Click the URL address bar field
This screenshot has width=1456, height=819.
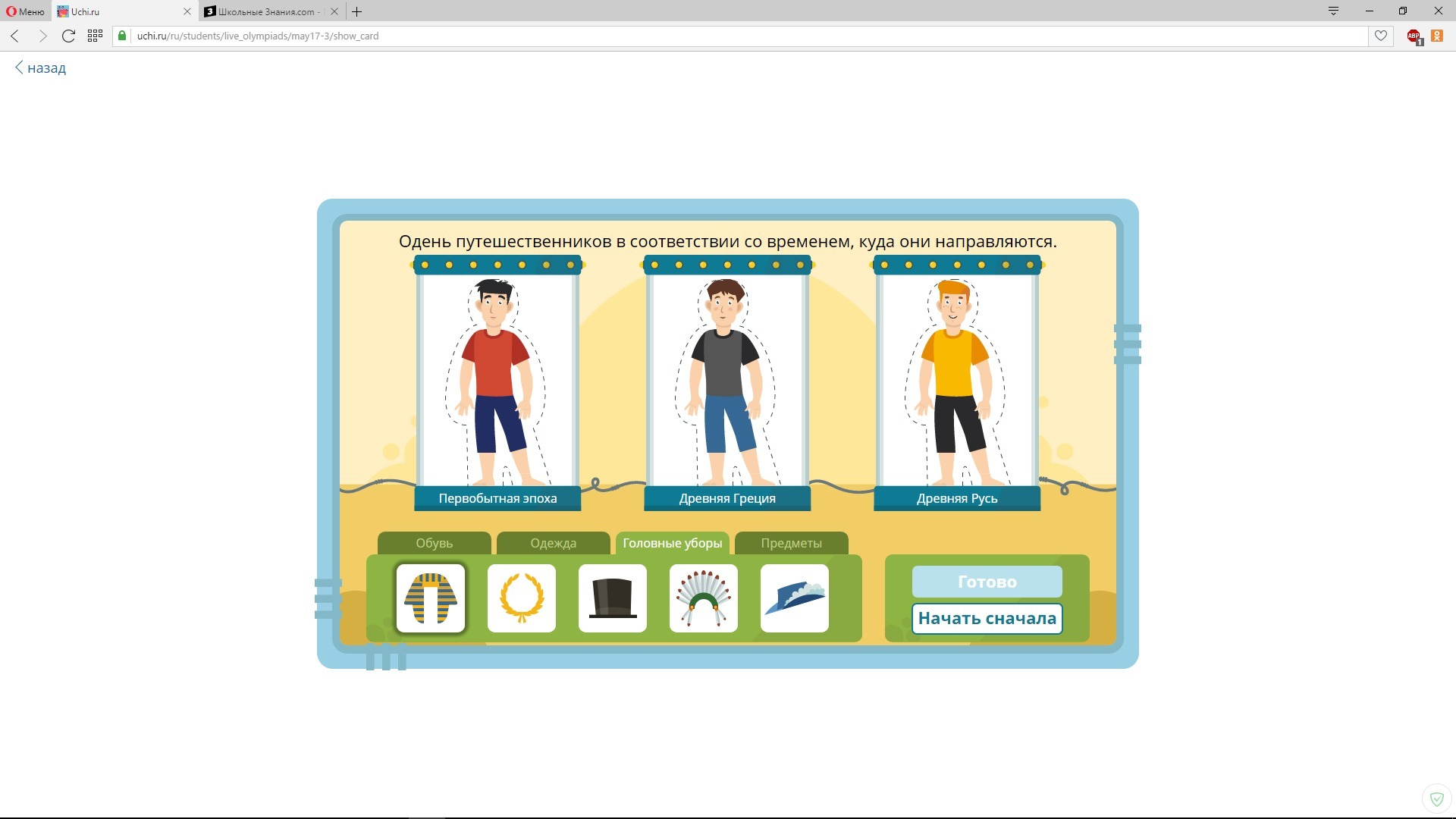pyautogui.click(x=682, y=36)
